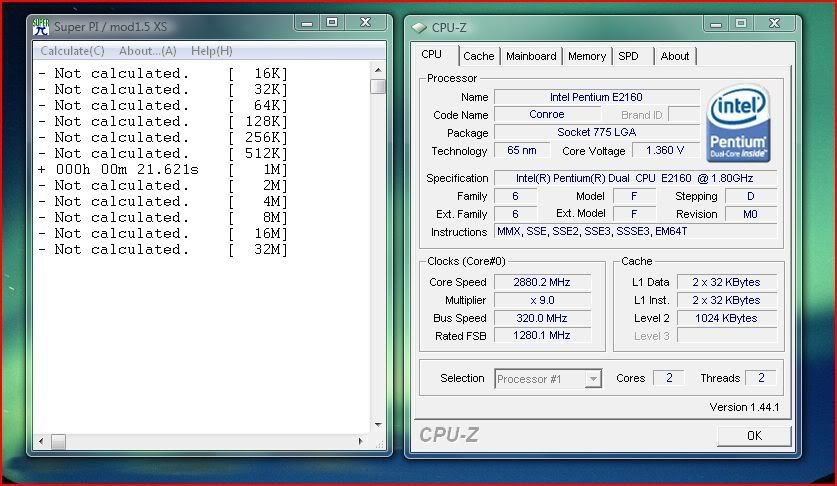Click the empty Brand ID field
This screenshot has height=486, width=837.
point(684,114)
